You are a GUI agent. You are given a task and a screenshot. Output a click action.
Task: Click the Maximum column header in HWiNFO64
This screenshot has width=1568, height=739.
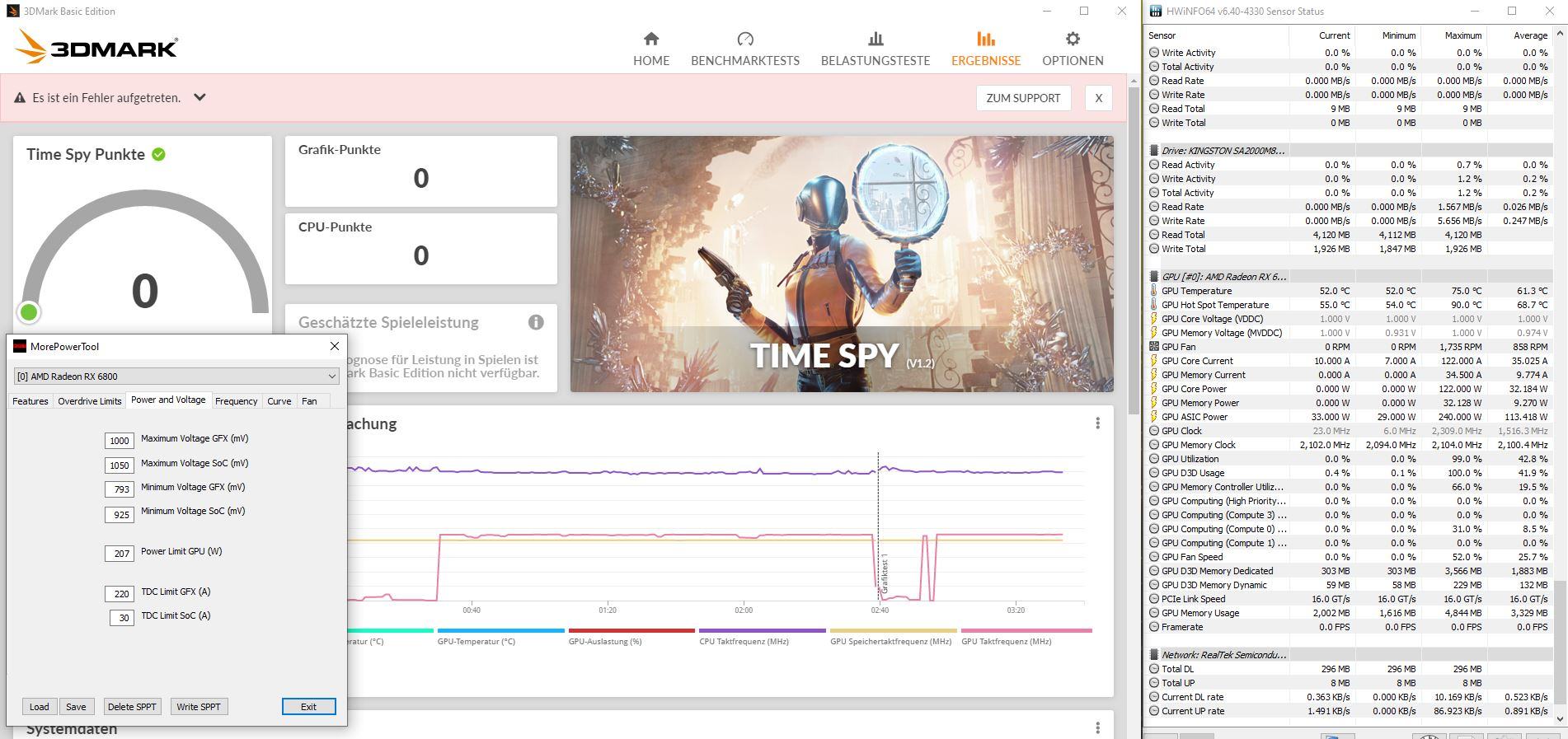[x=1453, y=35]
